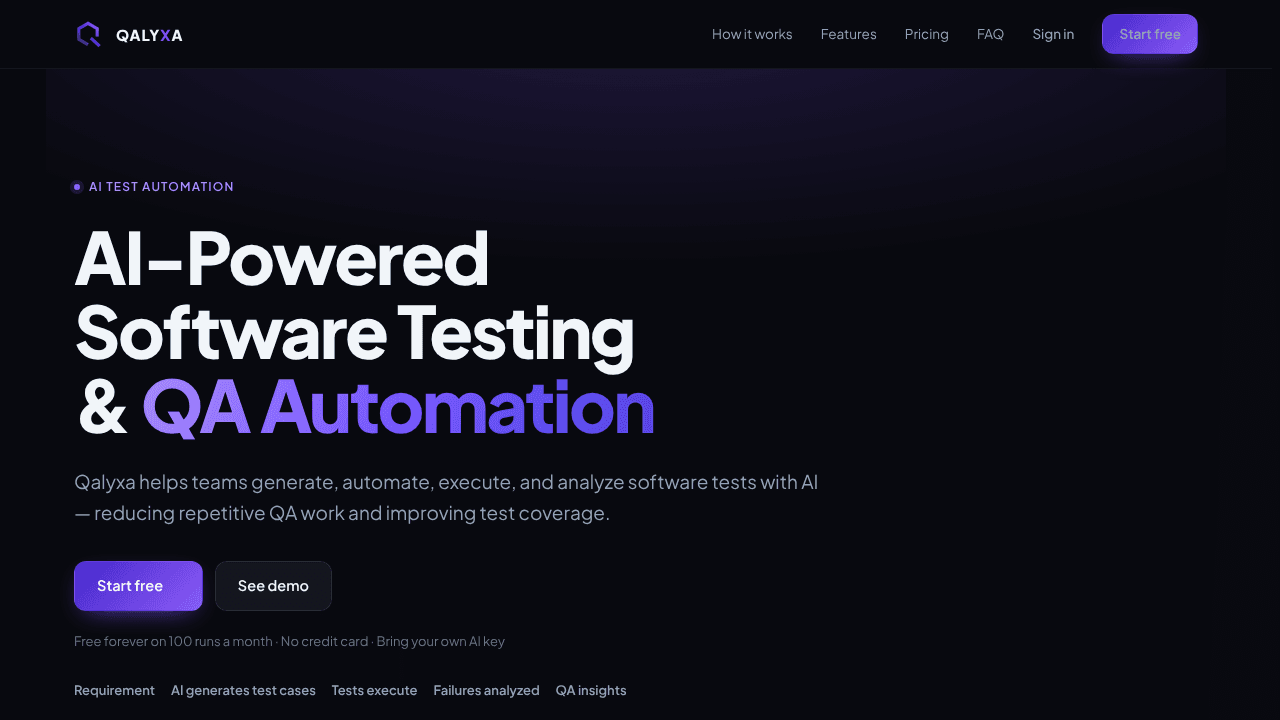Click the AI TEST AUTOMATION badge label

161,187
